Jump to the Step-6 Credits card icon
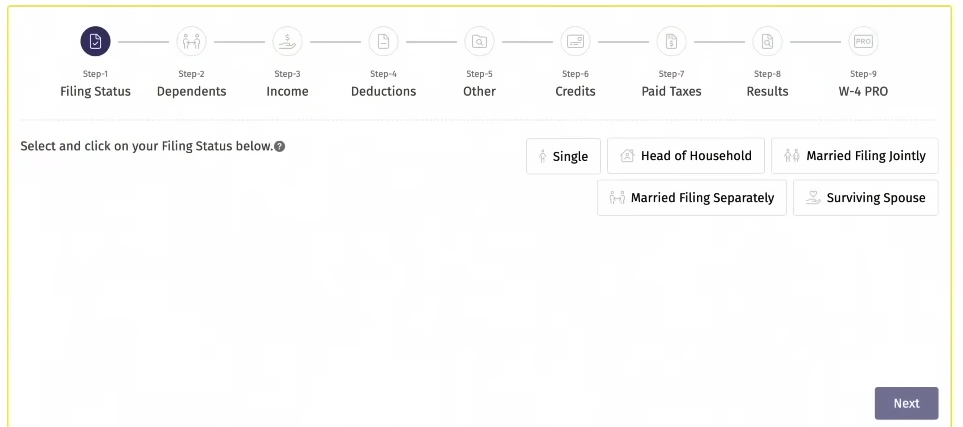 click(x=575, y=42)
